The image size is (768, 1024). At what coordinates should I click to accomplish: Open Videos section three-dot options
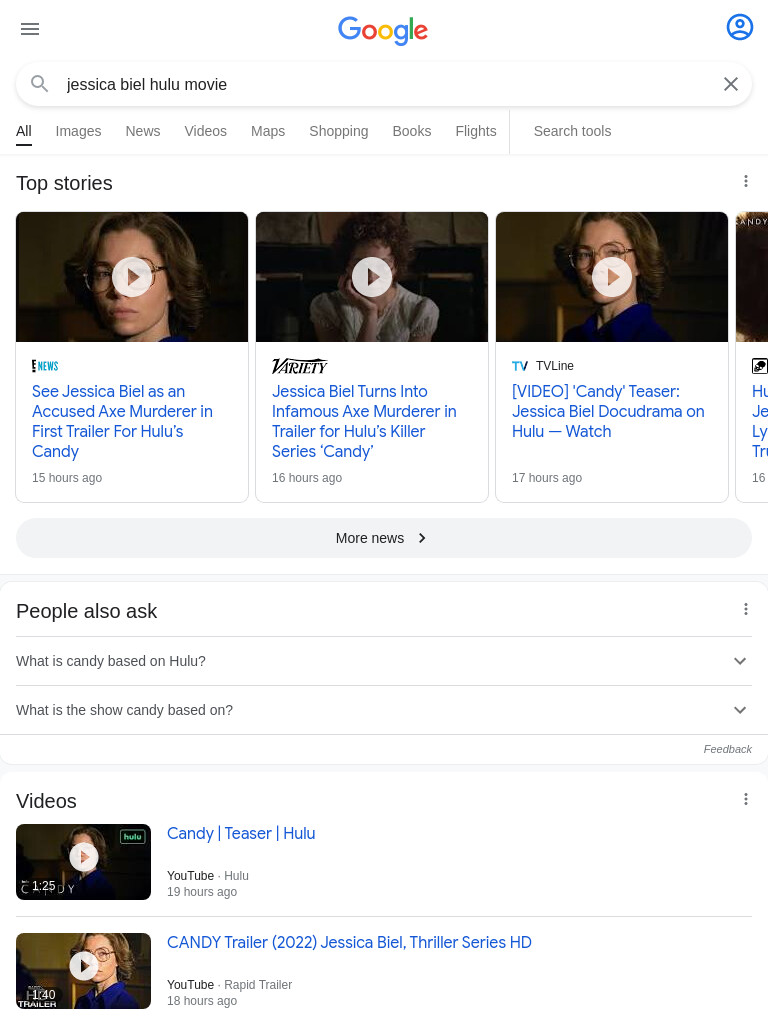(745, 799)
